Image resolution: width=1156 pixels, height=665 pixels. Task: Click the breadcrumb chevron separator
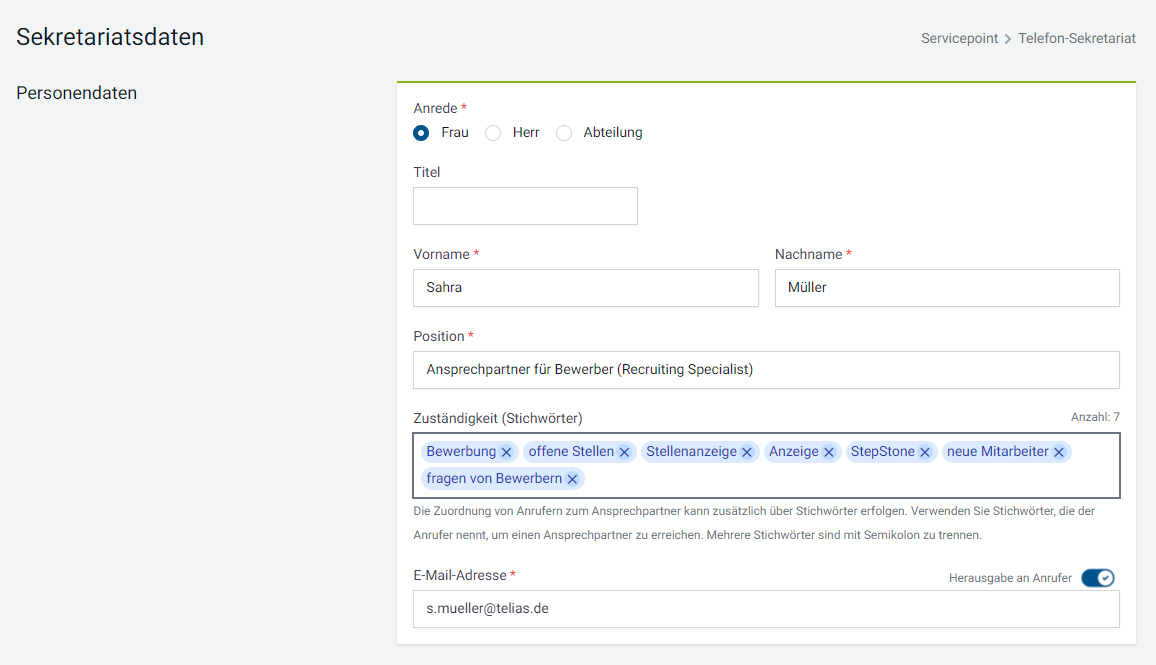pos(1008,38)
